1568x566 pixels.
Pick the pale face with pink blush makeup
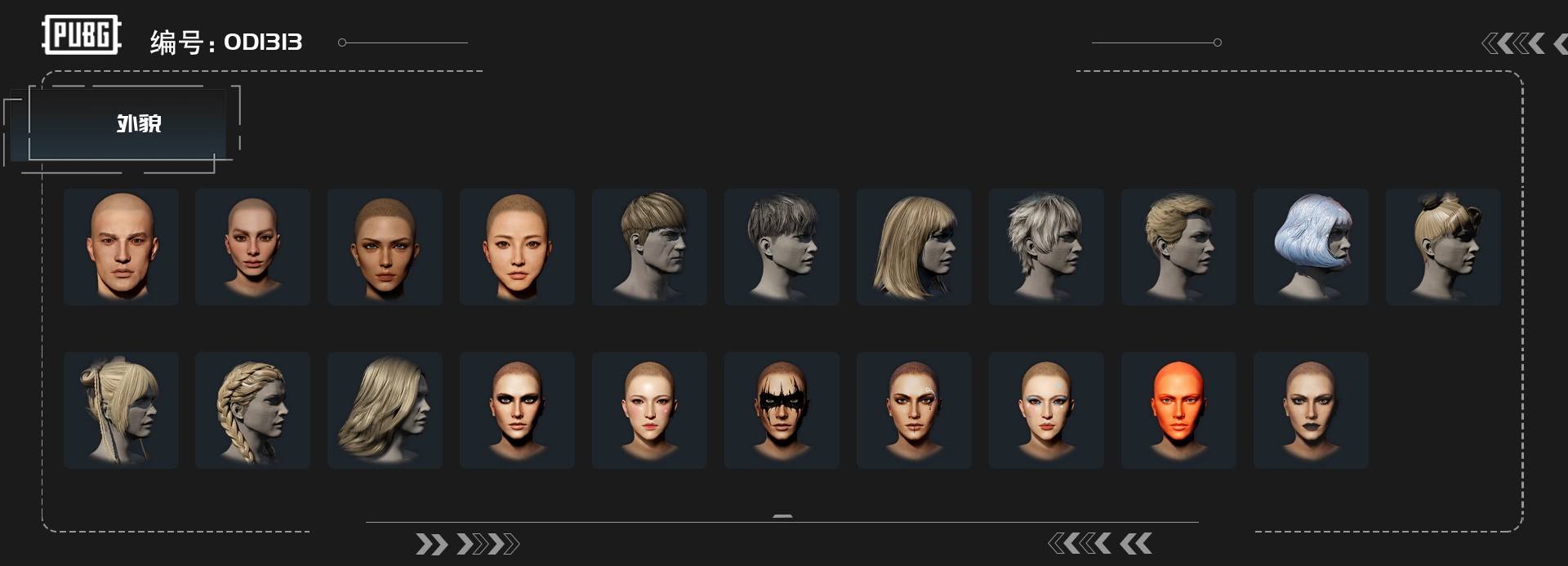(649, 410)
